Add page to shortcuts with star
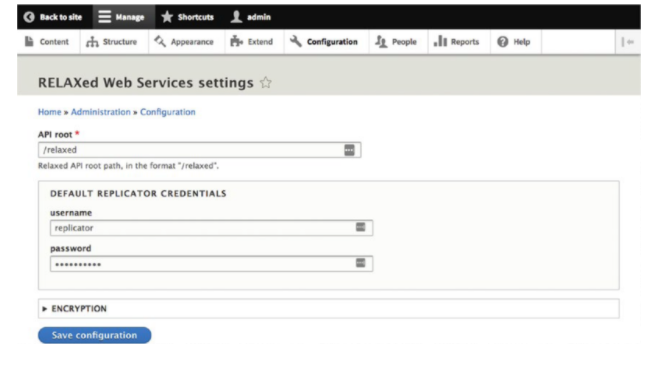The width and height of the screenshot is (661, 370). click(266, 83)
